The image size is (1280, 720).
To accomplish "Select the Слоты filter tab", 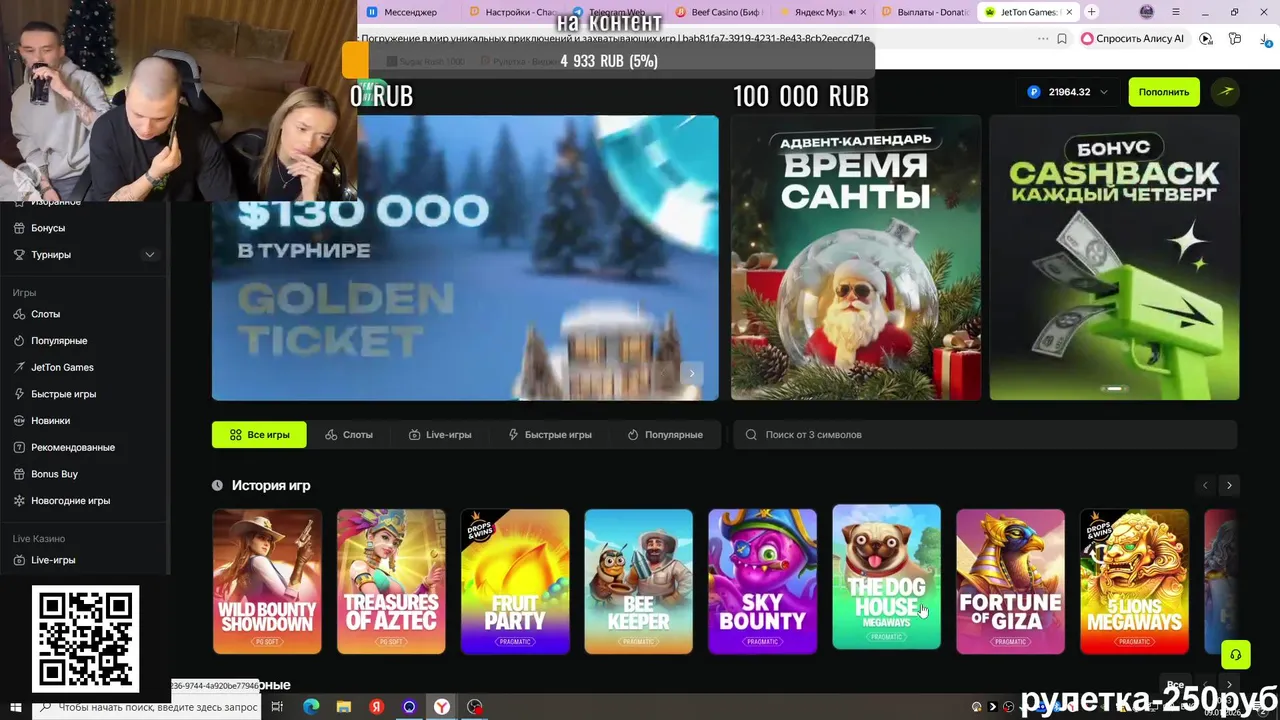I will (349, 435).
